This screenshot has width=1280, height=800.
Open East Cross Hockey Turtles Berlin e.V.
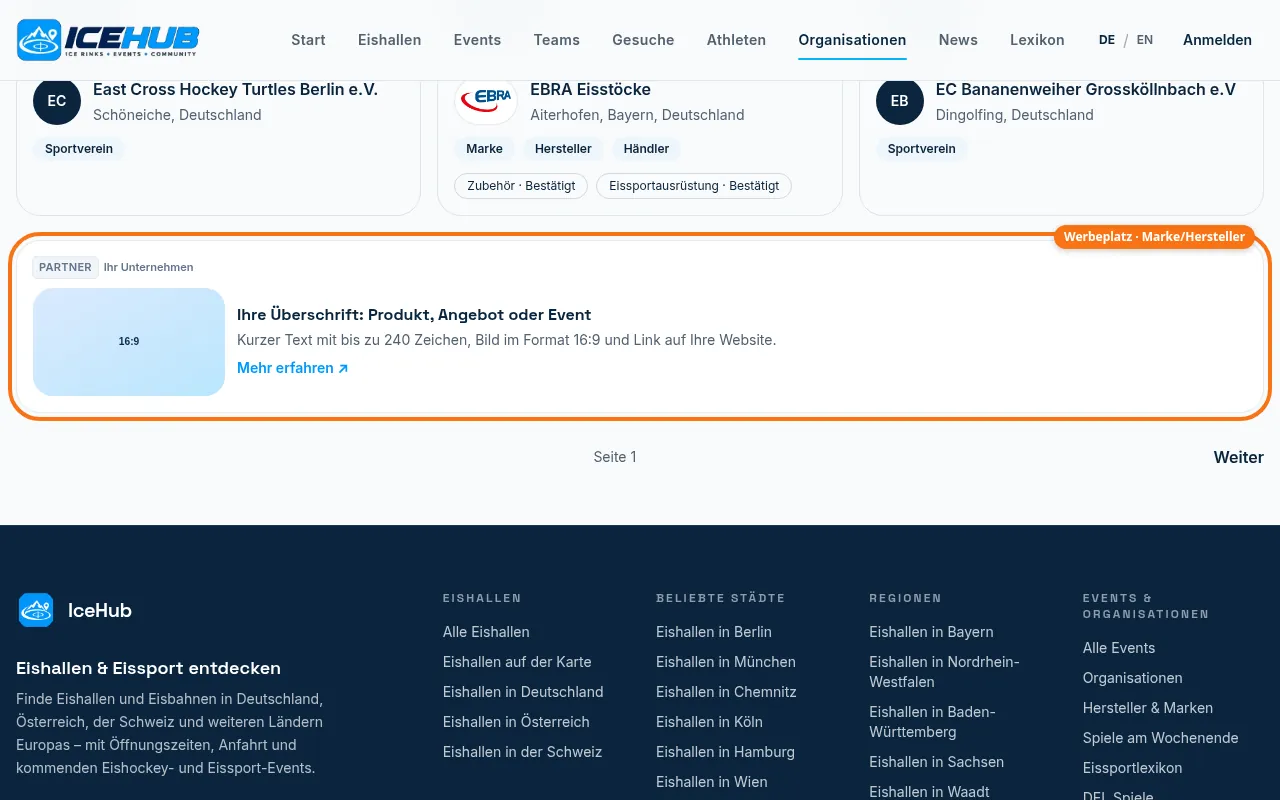tap(235, 90)
